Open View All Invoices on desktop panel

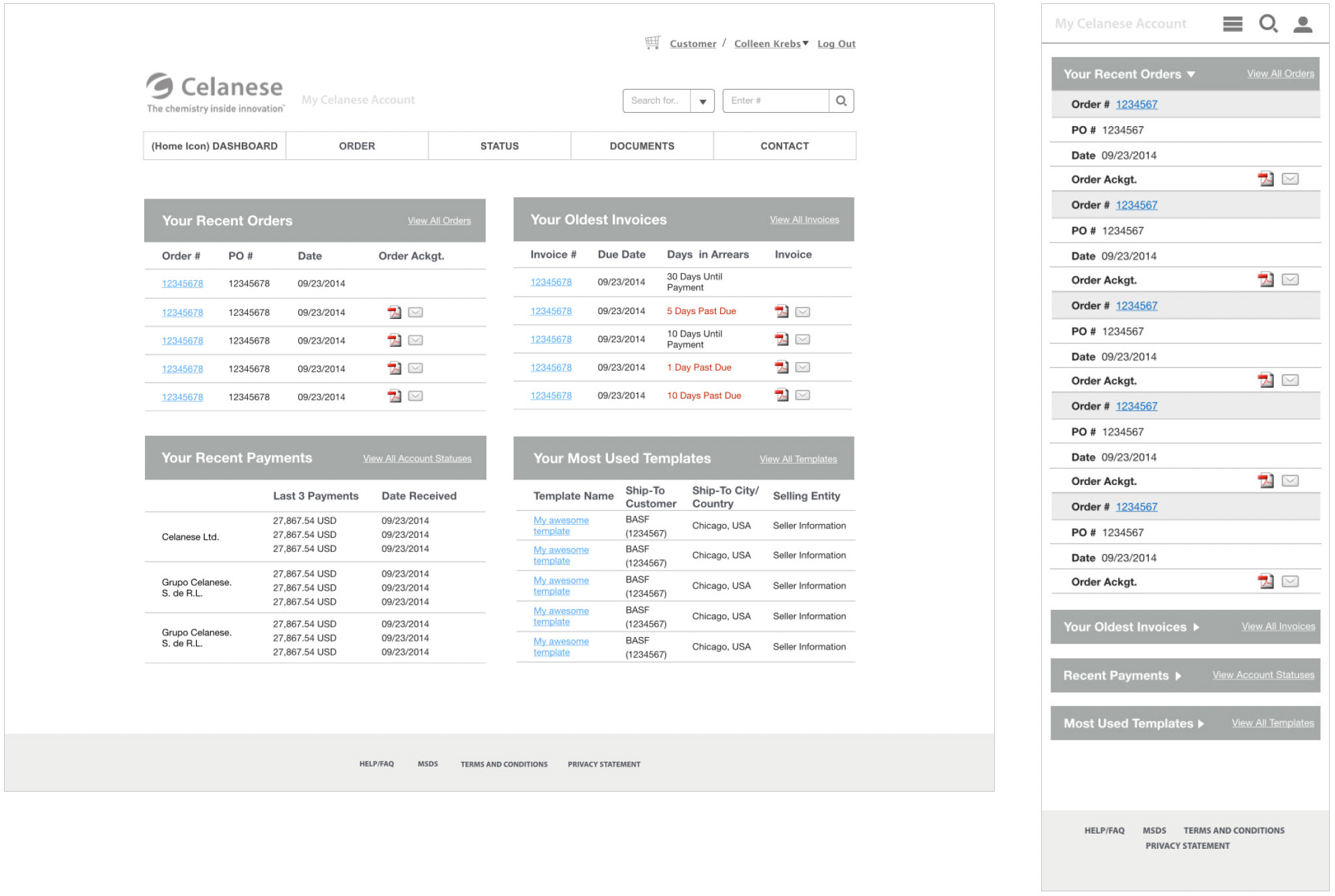(x=804, y=220)
